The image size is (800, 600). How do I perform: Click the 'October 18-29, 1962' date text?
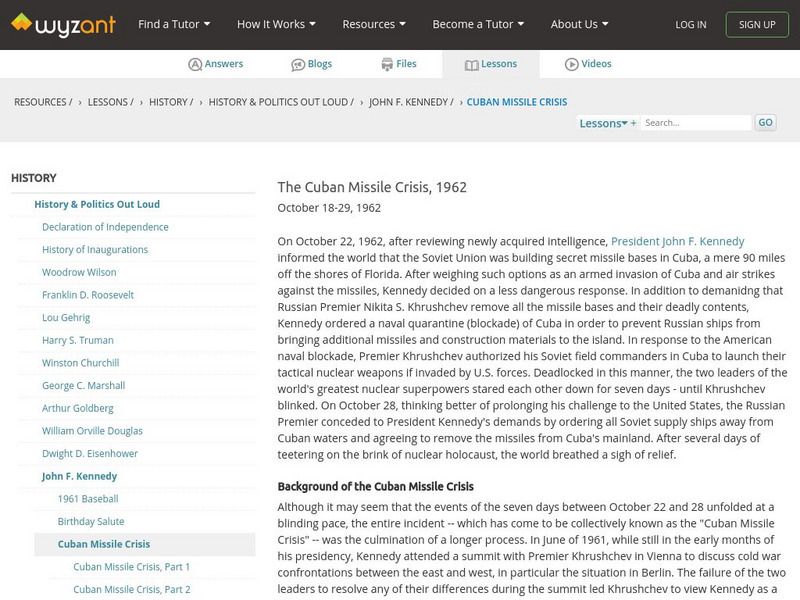click(x=329, y=208)
